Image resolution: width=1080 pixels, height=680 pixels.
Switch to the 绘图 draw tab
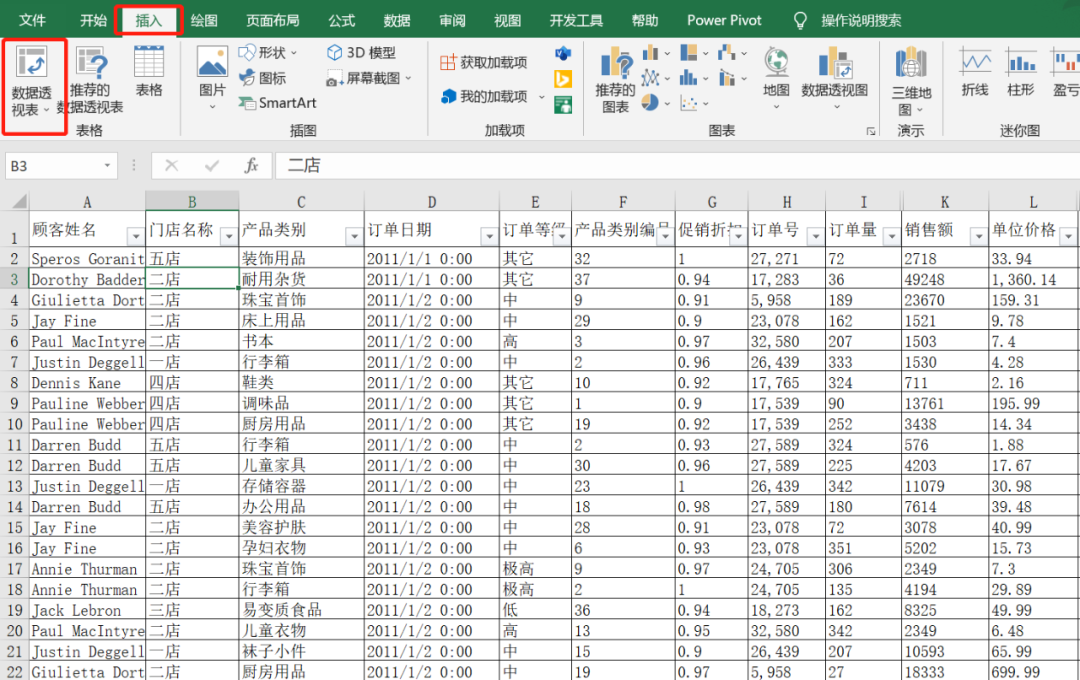pos(204,21)
